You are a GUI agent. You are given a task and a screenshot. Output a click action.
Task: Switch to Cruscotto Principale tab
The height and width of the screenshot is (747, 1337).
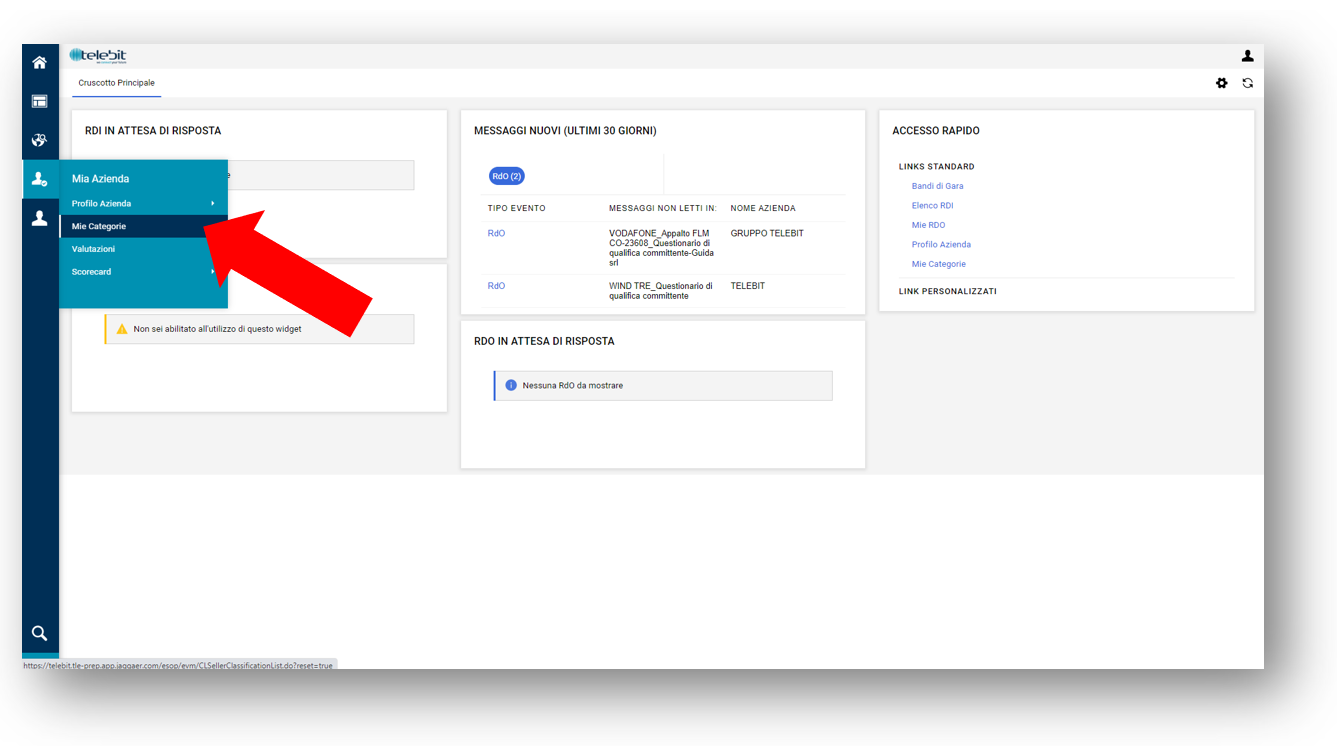point(116,83)
